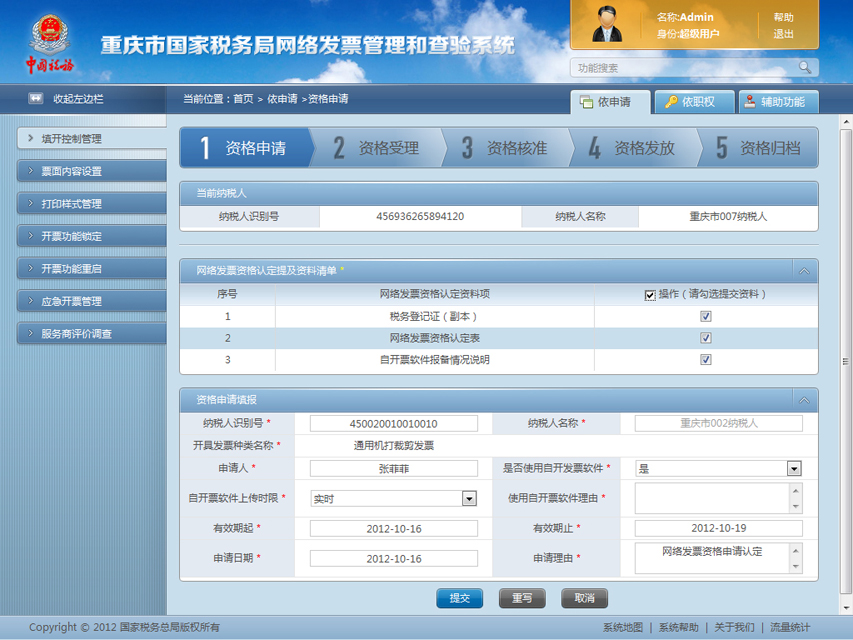Click 依申请 in the breadcrumb

pyautogui.click(x=282, y=99)
